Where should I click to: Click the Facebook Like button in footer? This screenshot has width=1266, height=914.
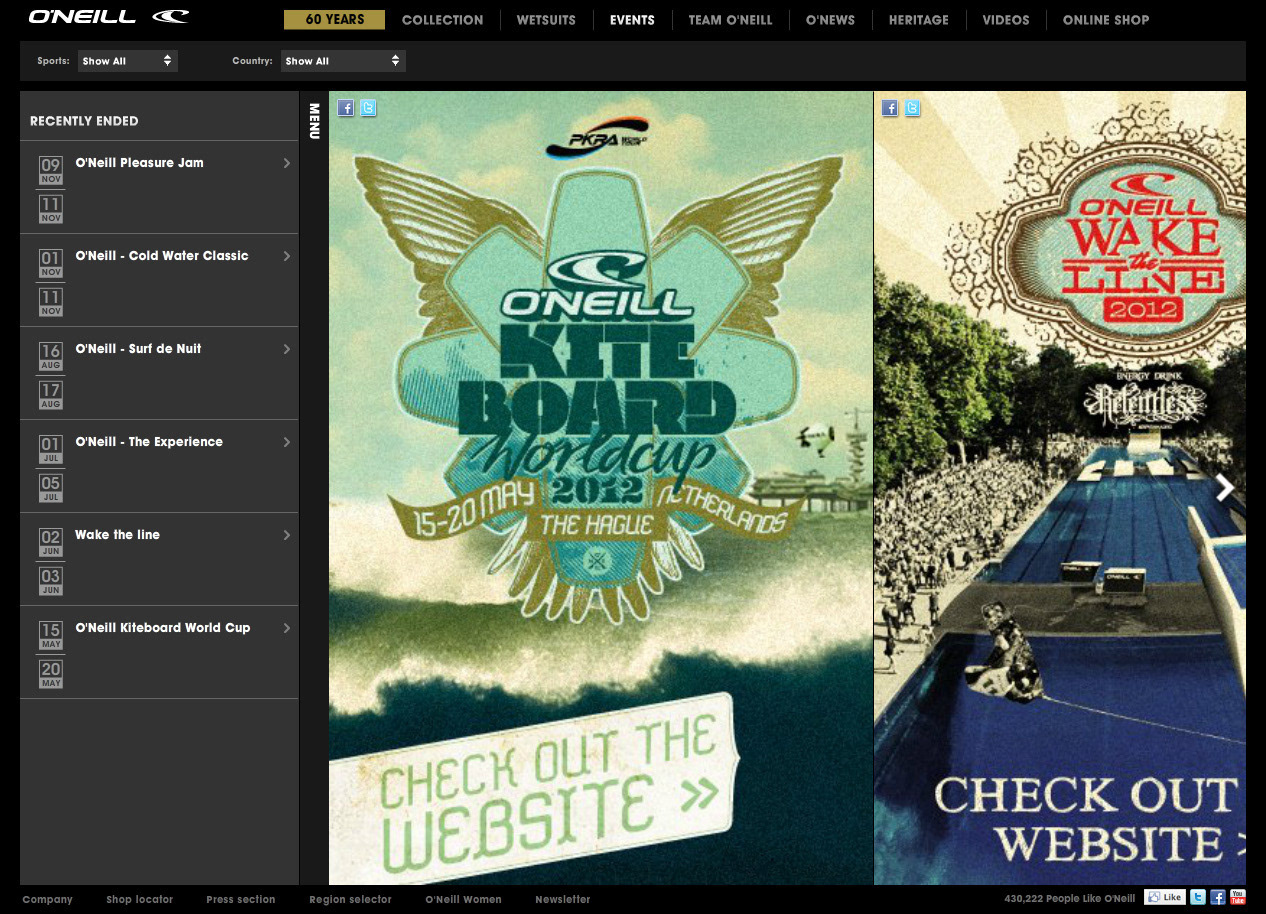click(x=1165, y=898)
